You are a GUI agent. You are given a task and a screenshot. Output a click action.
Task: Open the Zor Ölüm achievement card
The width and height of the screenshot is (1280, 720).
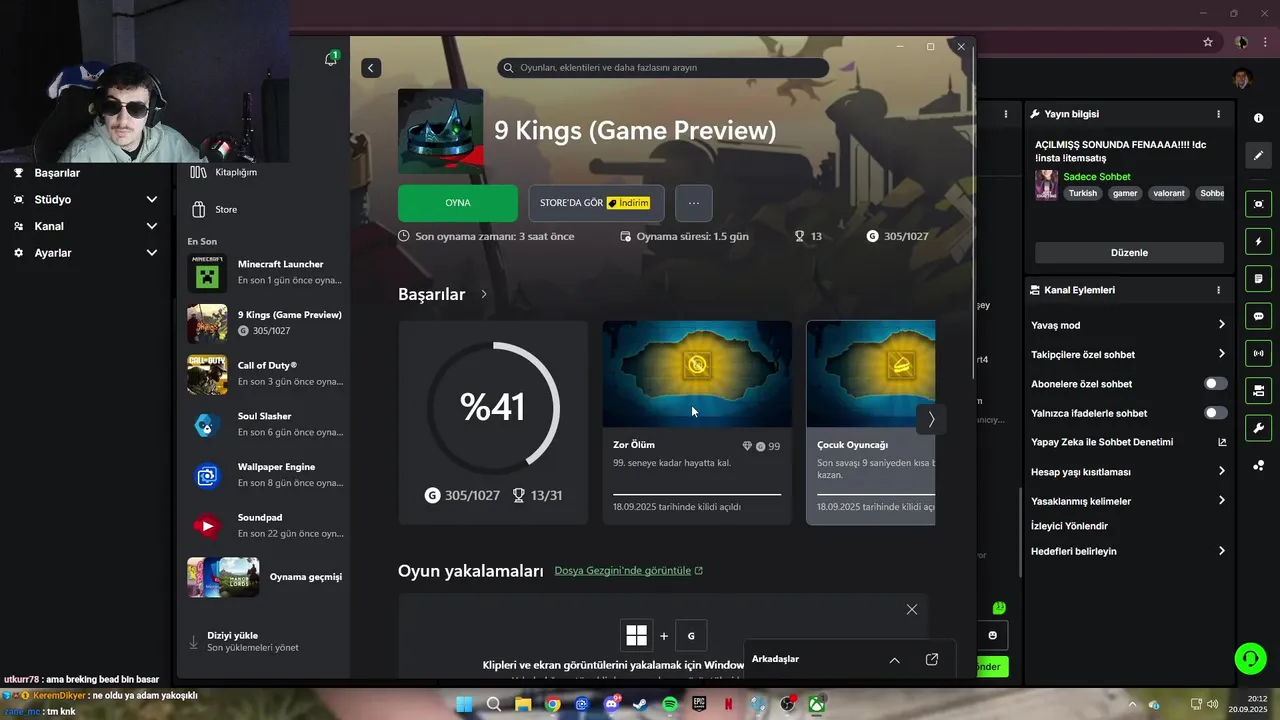coord(697,422)
